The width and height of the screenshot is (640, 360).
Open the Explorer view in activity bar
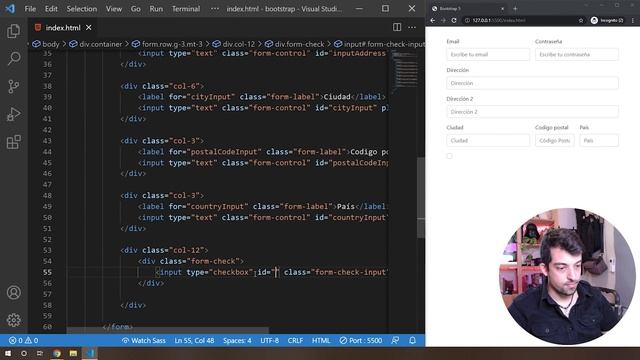click(13, 31)
